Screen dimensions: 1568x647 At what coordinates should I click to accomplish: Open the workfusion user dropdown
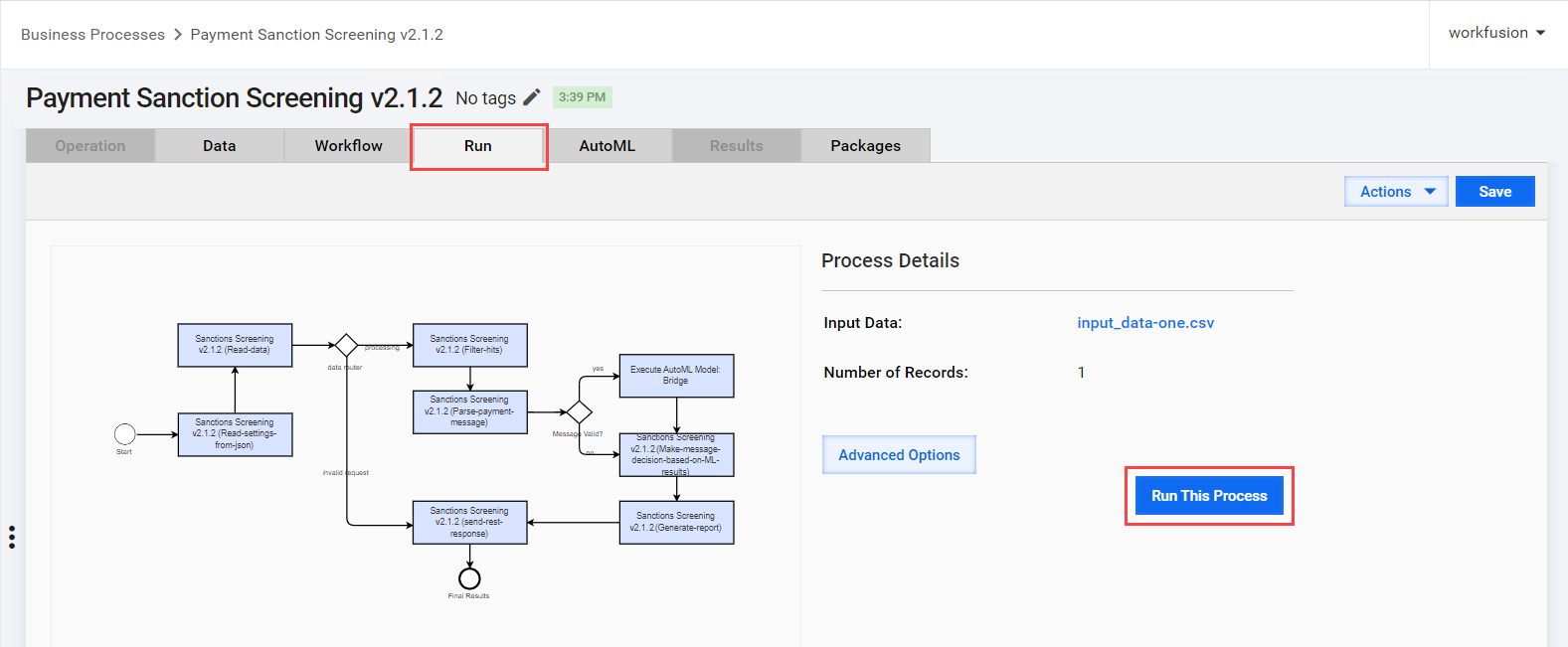click(1496, 33)
